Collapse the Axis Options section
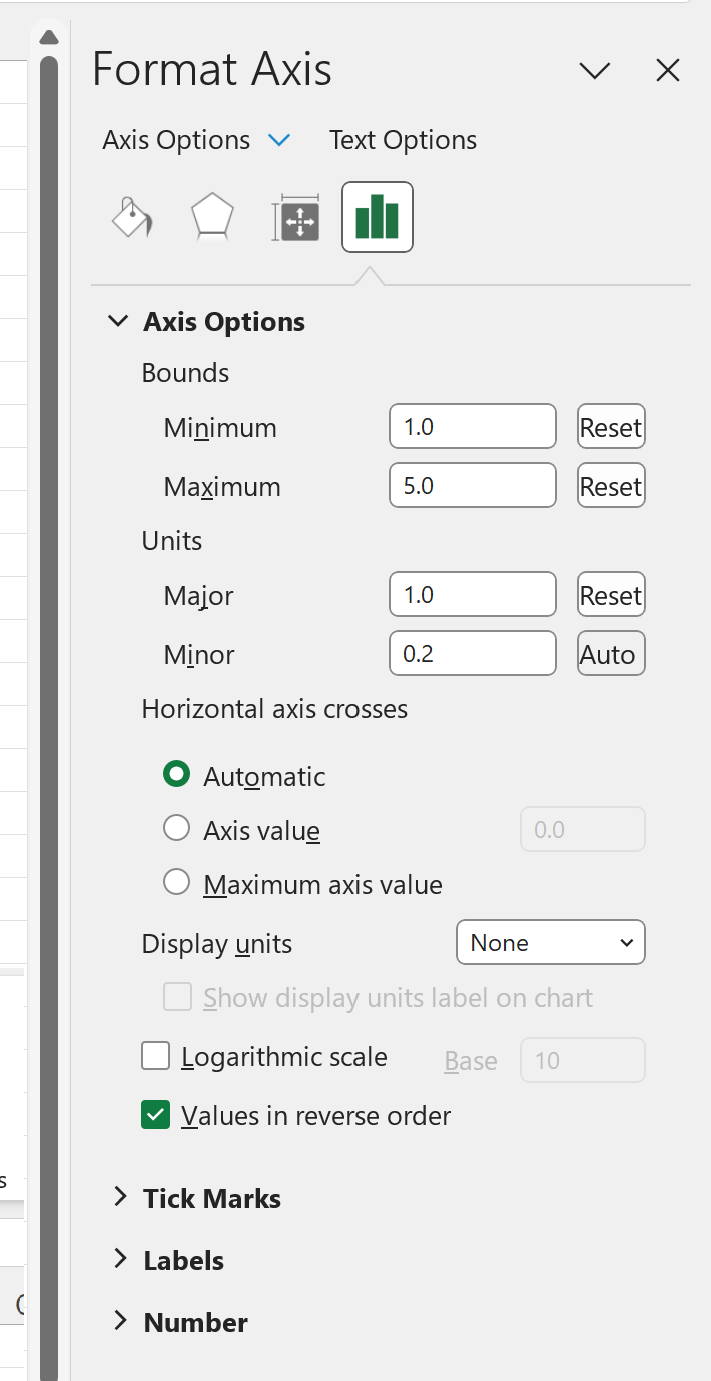 pyautogui.click(x=118, y=321)
